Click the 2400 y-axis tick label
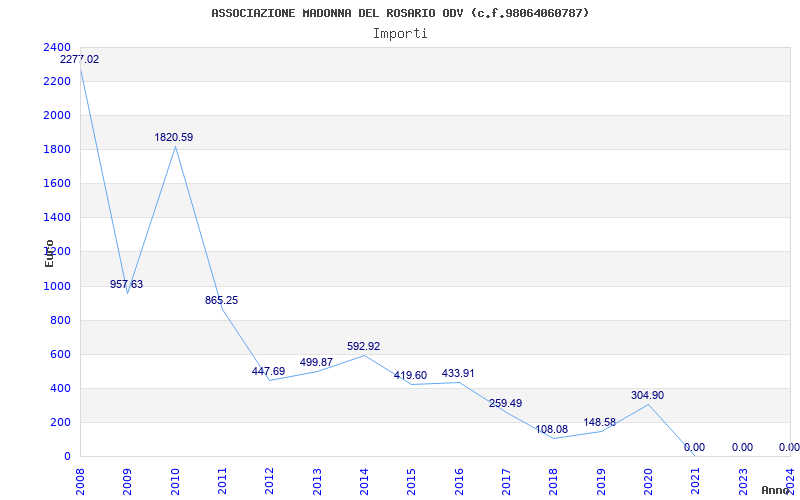The image size is (800, 500). tap(57, 47)
